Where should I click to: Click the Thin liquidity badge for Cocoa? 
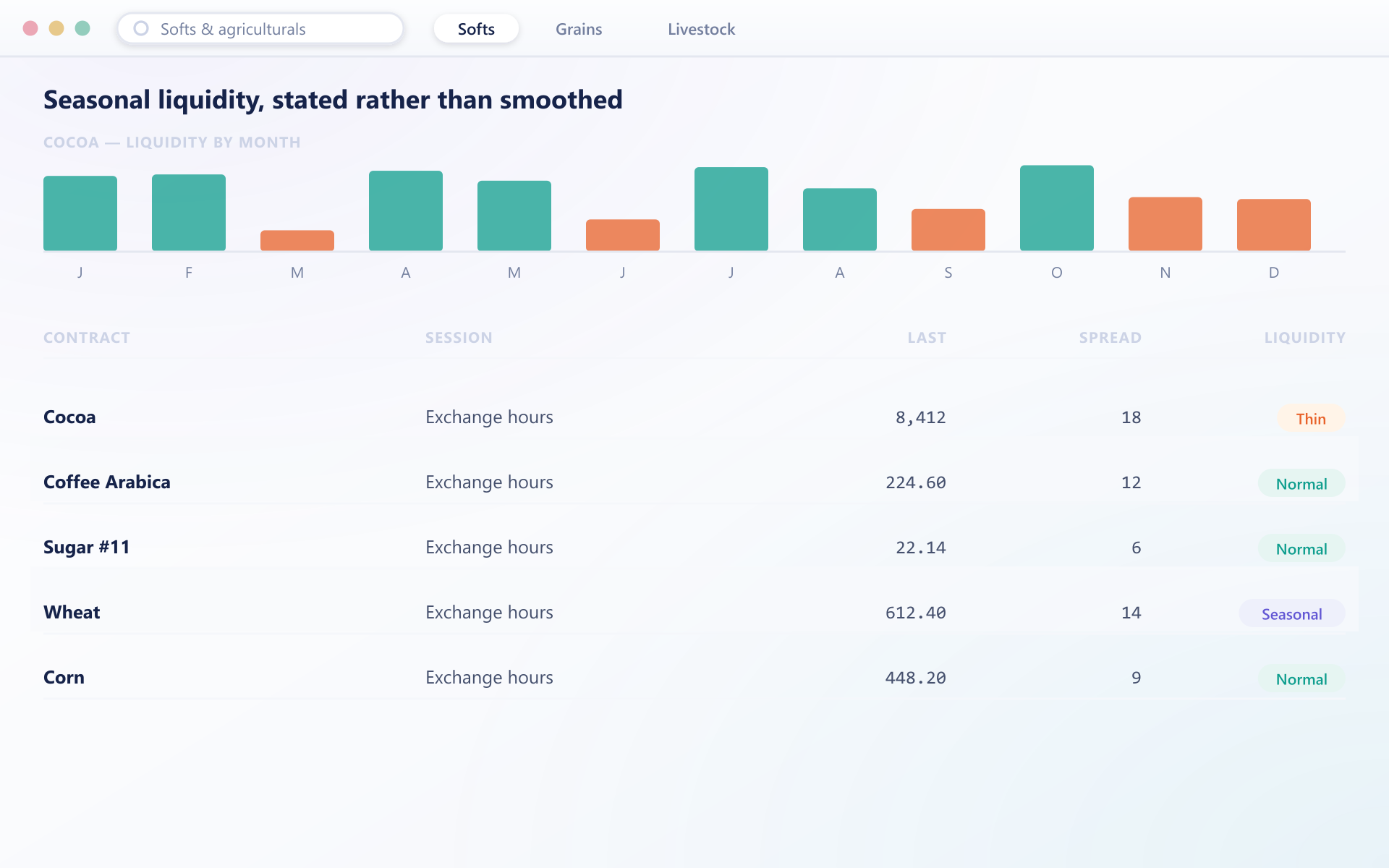[x=1311, y=419]
